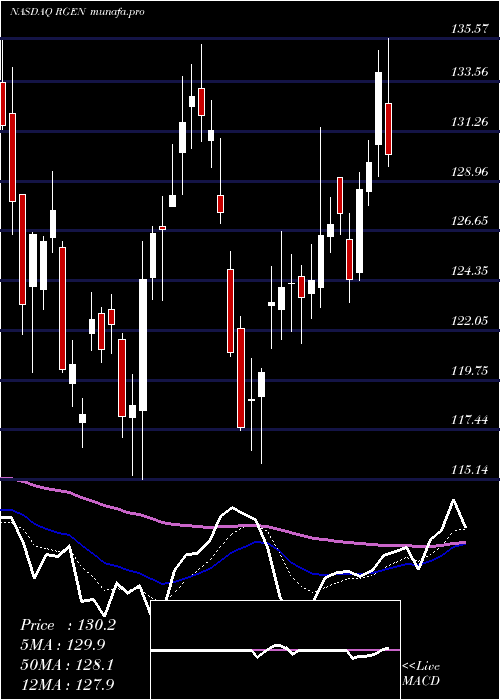Select the 128.96 price axis label

tap(470, 171)
